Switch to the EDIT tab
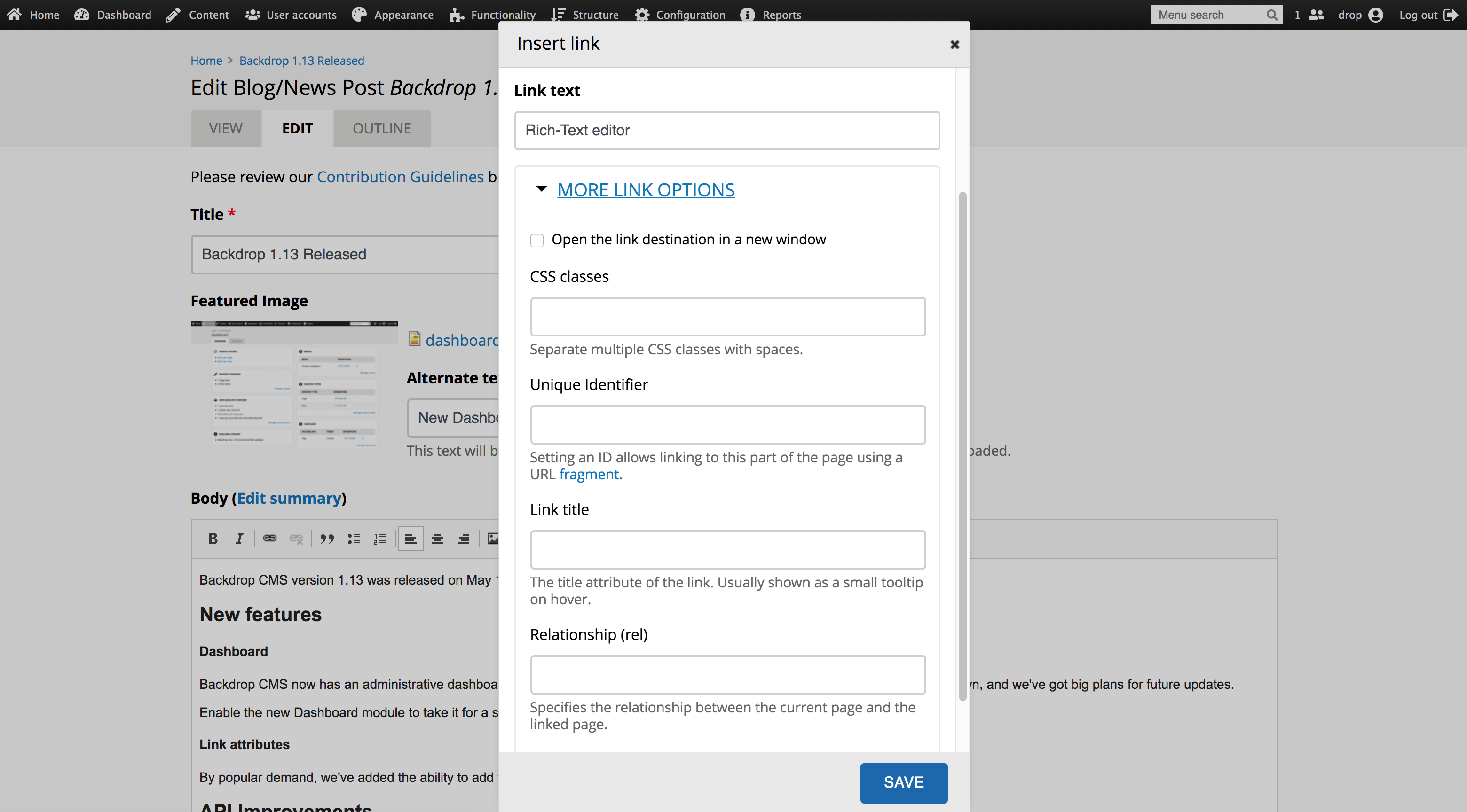Screen dimensions: 1467x812 297,129
